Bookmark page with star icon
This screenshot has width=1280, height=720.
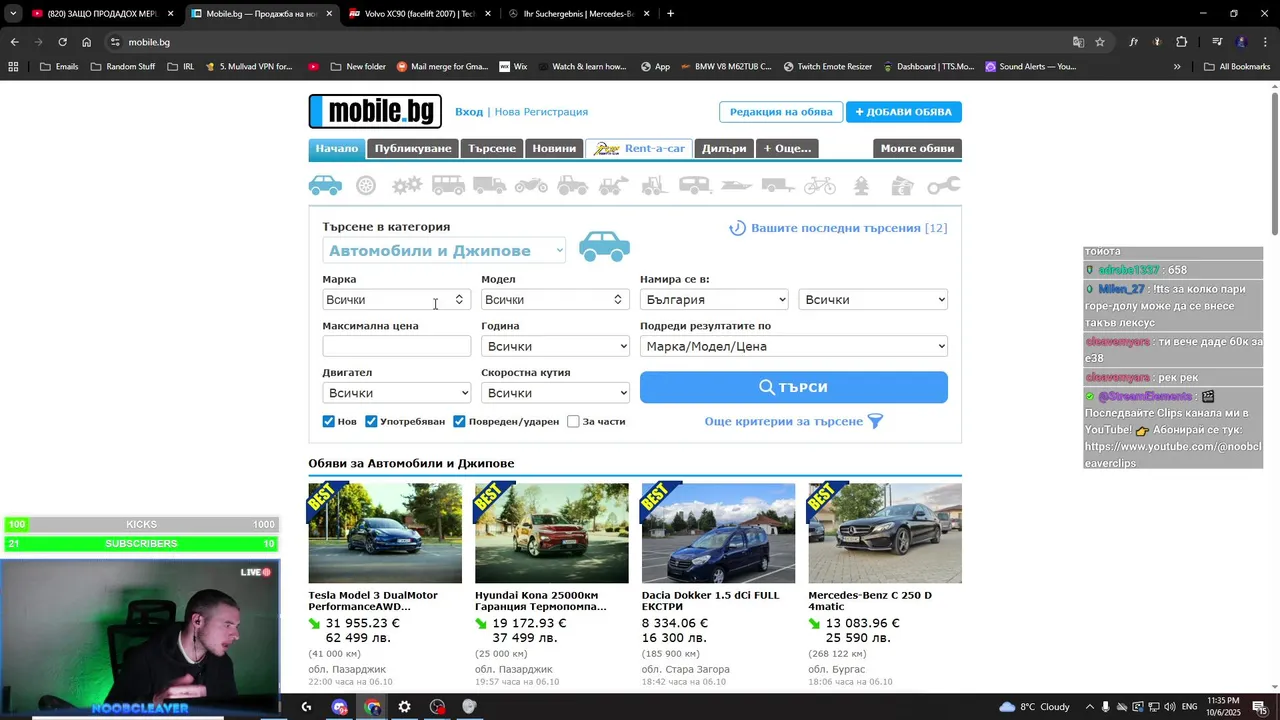click(1100, 42)
